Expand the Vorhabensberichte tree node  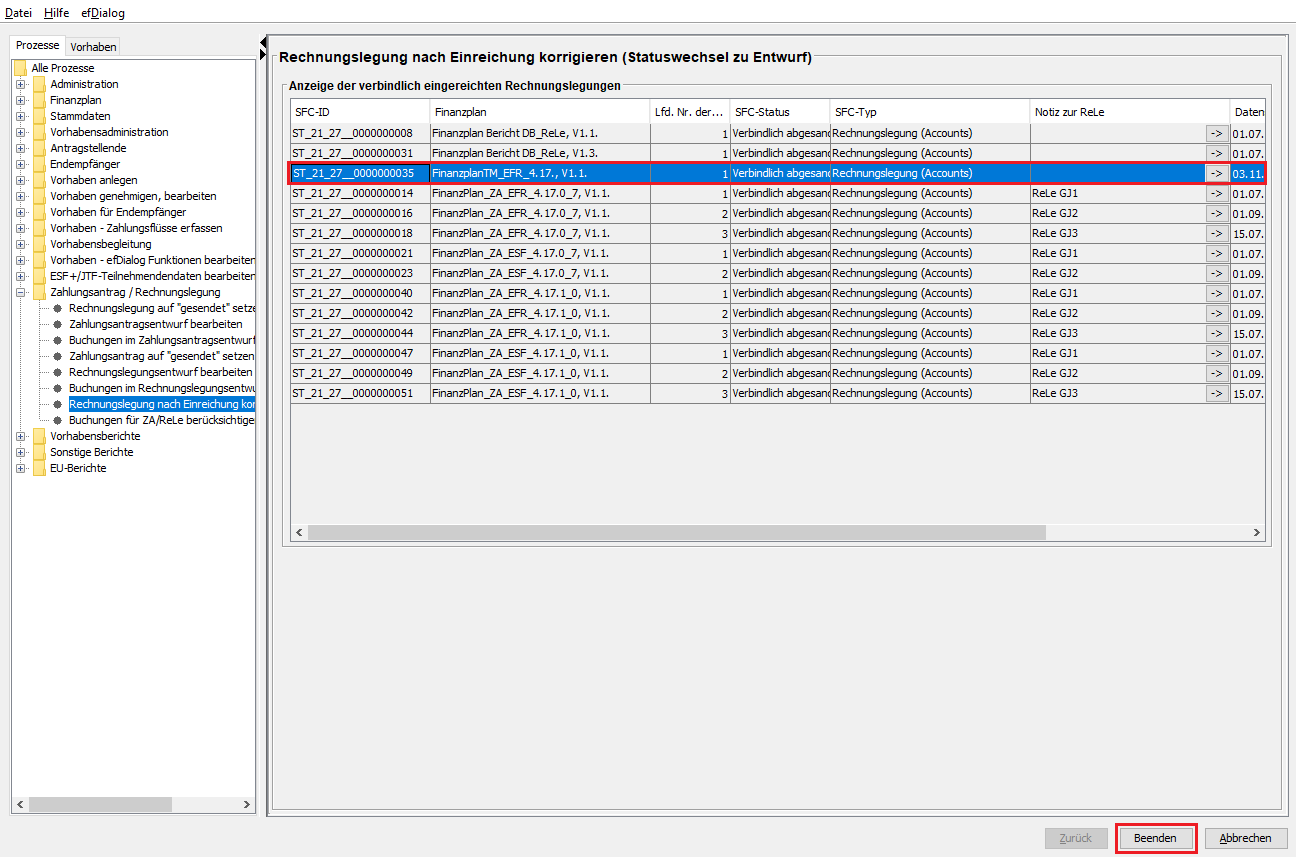coord(20,436)
